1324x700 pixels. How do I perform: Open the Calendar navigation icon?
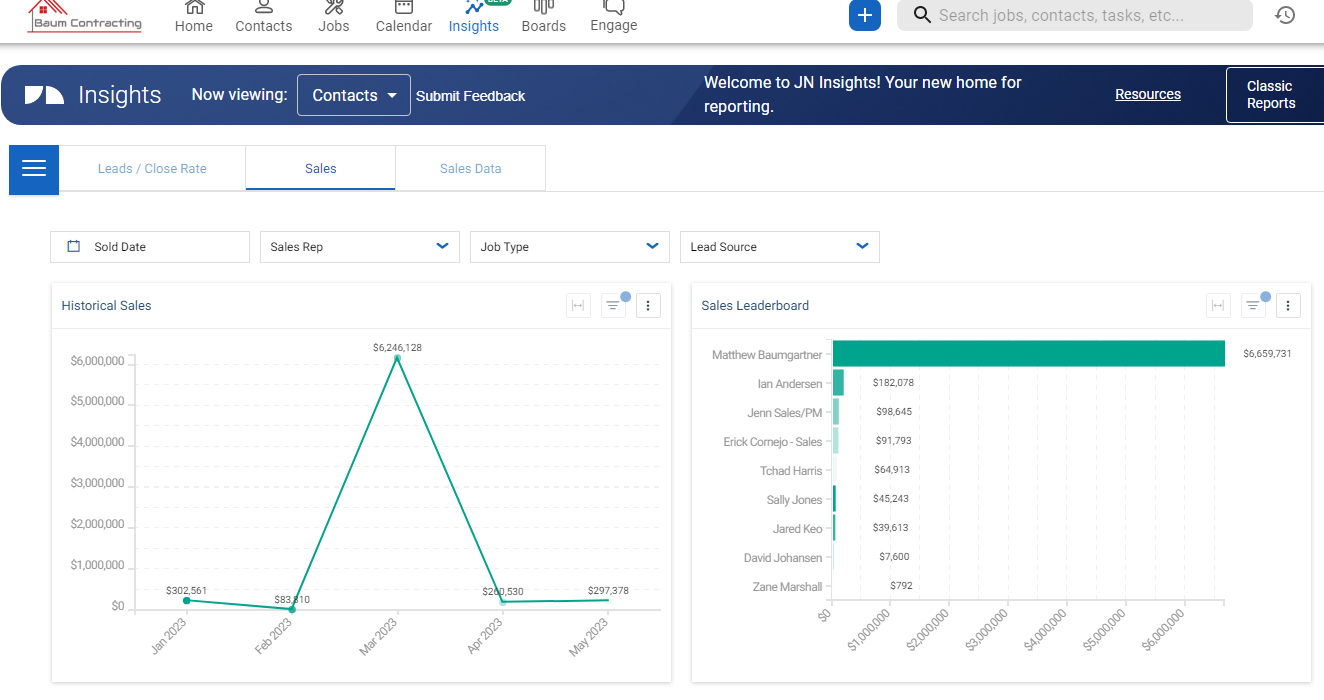point(404,8)
